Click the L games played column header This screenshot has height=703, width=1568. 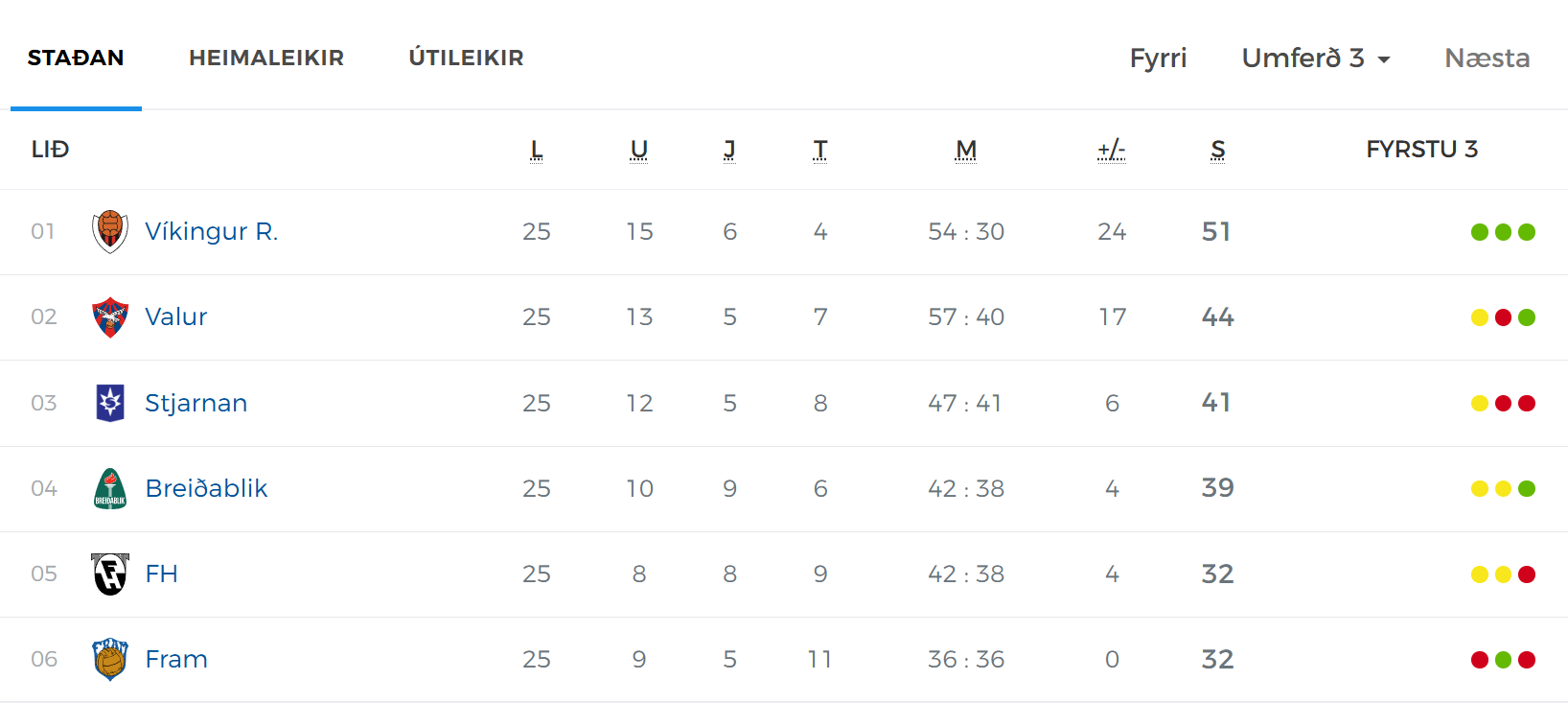537,150
